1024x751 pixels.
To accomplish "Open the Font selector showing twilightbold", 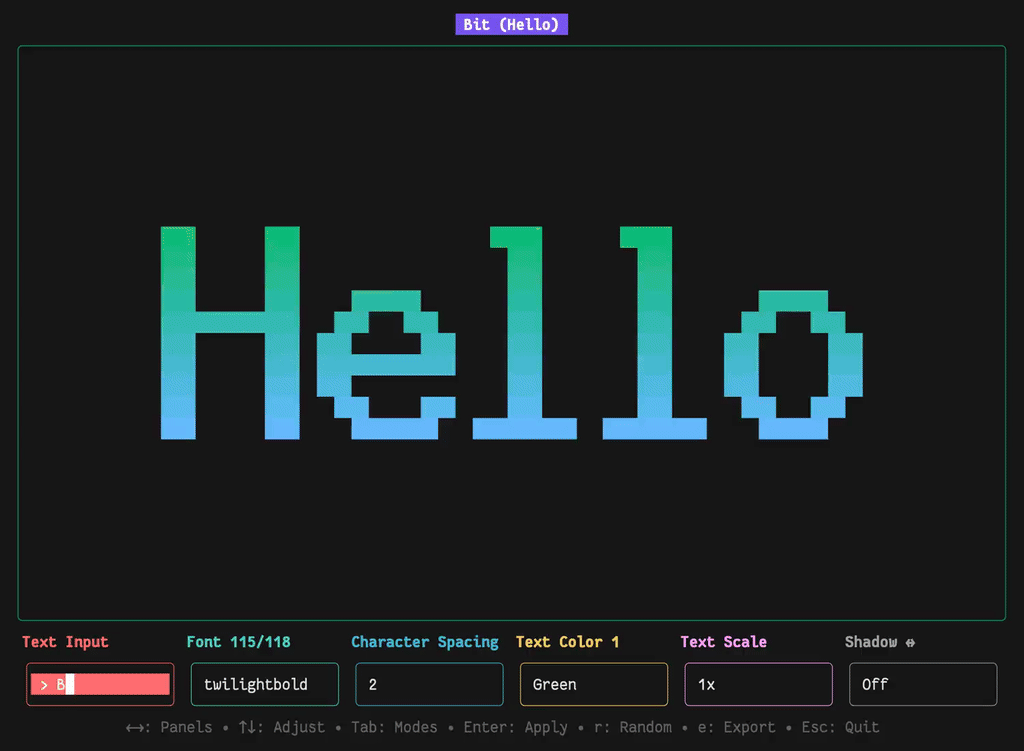I will [x=264, y=684].
